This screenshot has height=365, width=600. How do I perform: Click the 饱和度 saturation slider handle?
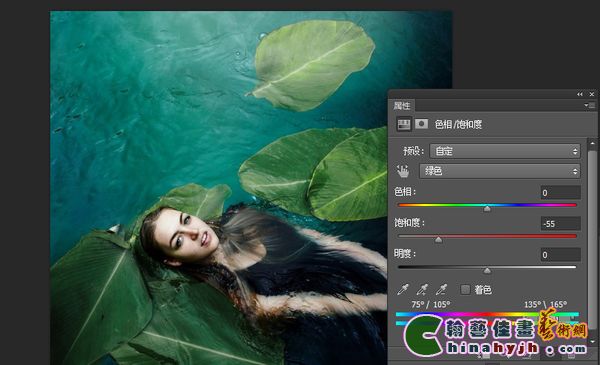pyautogui.click(x=439, y=240)
